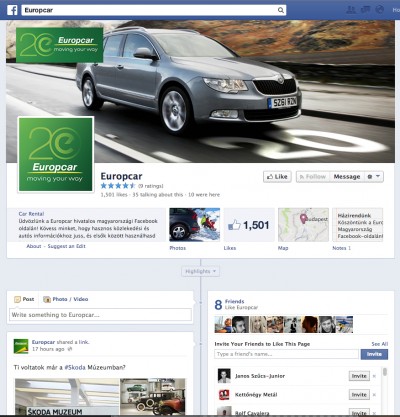The width and height of the screenshot is (400, 417).
Task: Click the Post note icon
Action: [17, 299]
